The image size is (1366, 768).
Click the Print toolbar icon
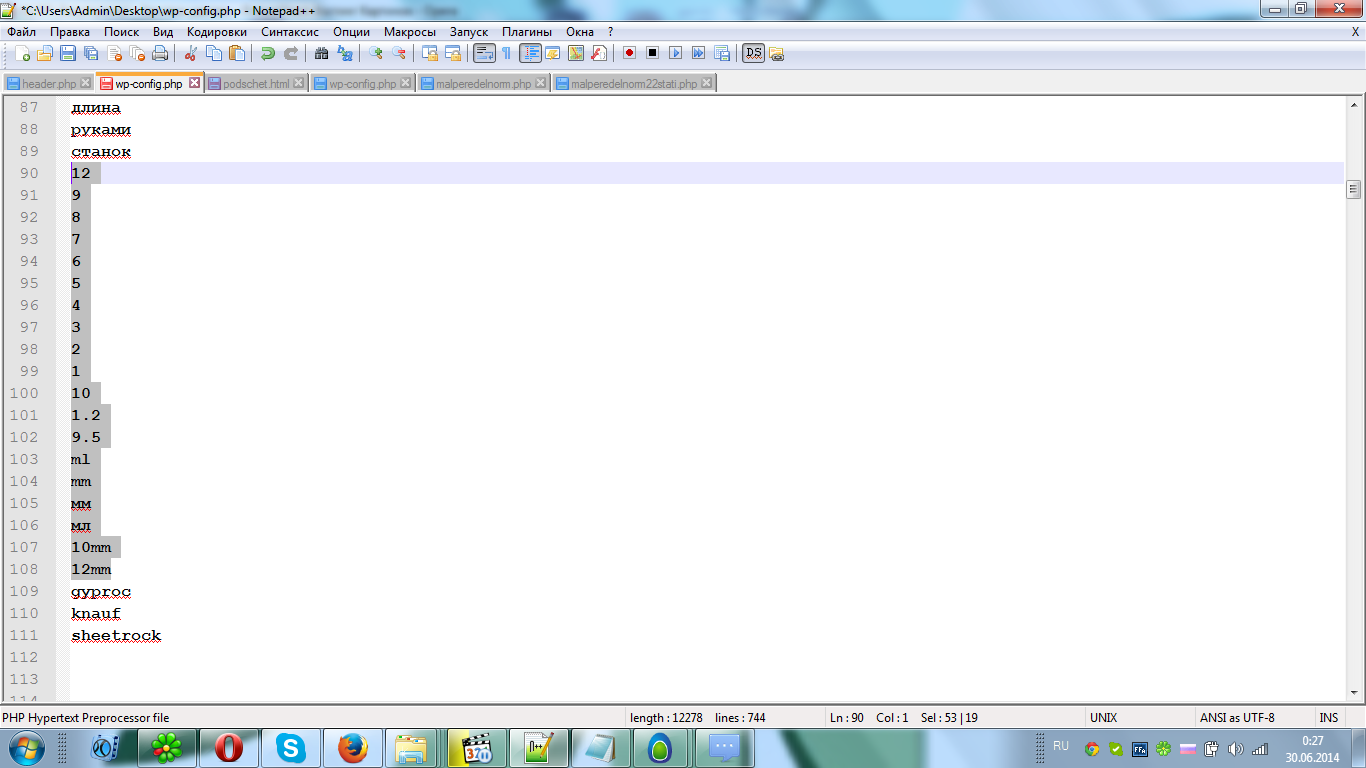point(160,54)
